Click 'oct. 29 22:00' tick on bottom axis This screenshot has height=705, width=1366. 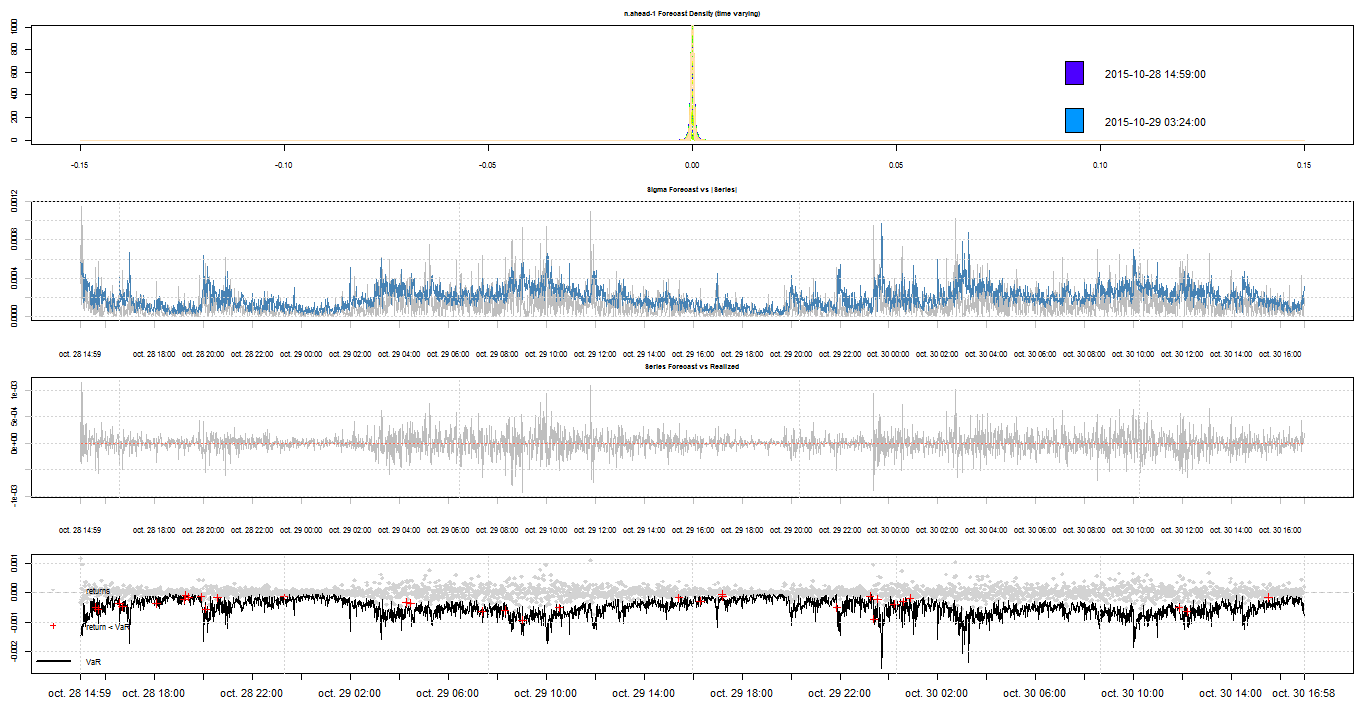[x=838, y=692]
